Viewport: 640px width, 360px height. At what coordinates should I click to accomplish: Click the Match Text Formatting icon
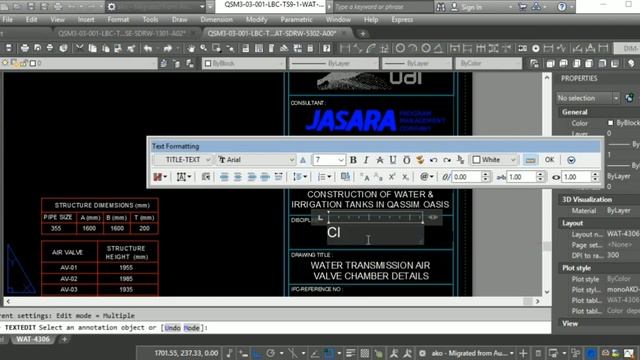click(420, 160)
